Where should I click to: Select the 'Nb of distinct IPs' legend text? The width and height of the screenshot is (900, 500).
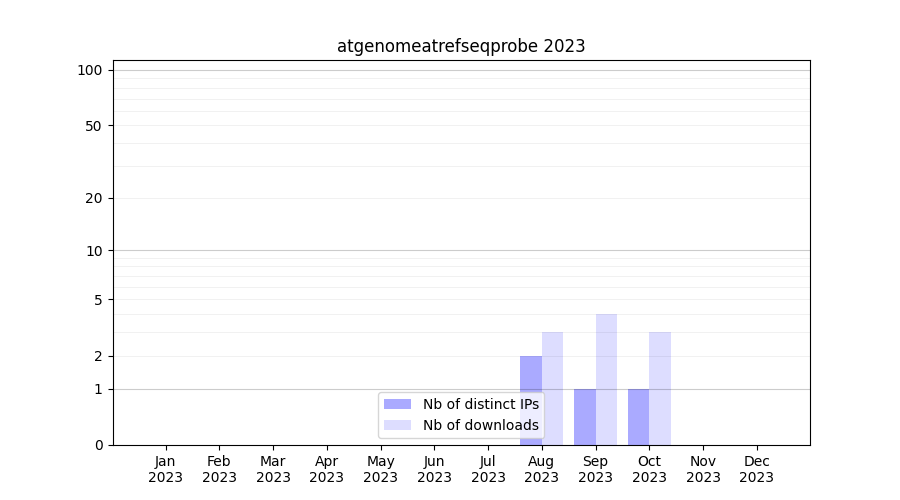[480, 404]
